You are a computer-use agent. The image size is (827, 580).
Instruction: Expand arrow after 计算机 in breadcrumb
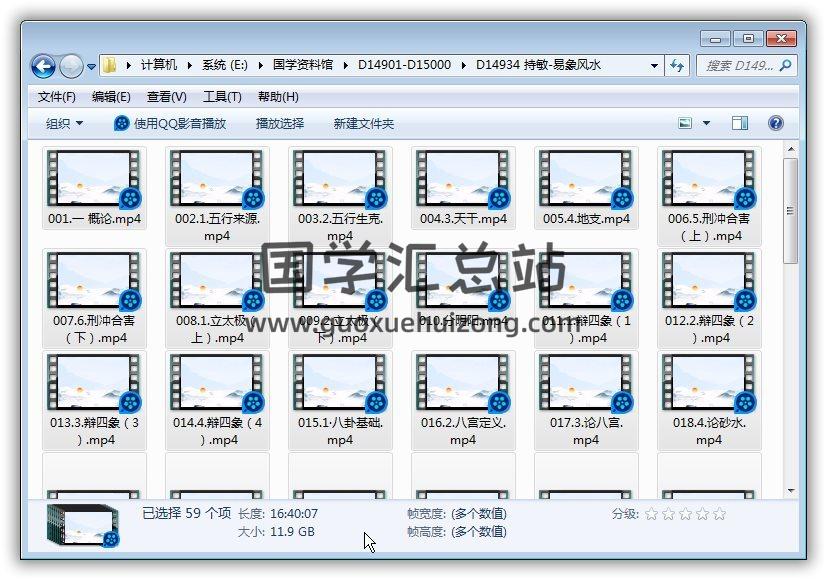click(190, 65)
